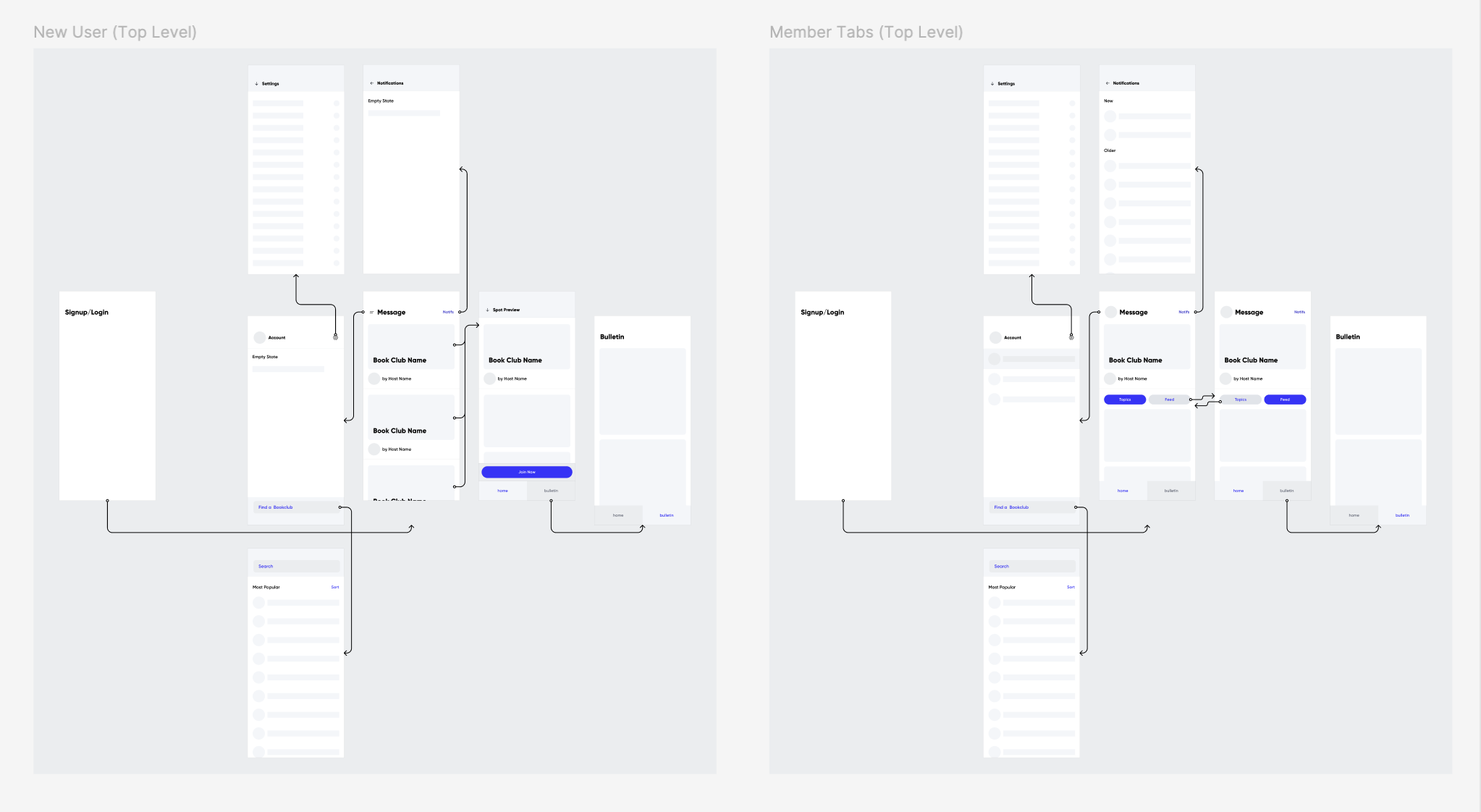Screen dimensions: 1481x812
Task: Click Notifs link in New User Message screen
Action: (x=448, y=312)
